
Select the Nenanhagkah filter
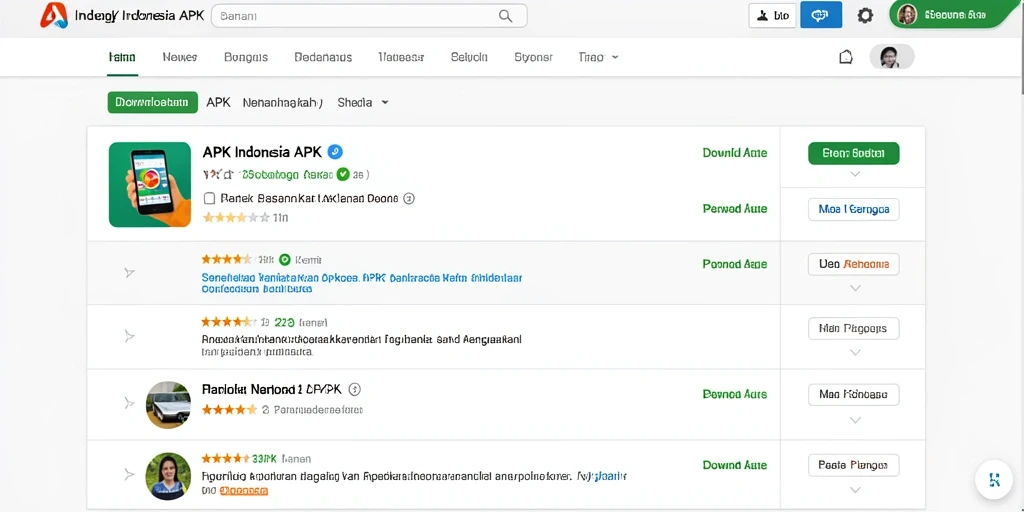coord(283,103)
